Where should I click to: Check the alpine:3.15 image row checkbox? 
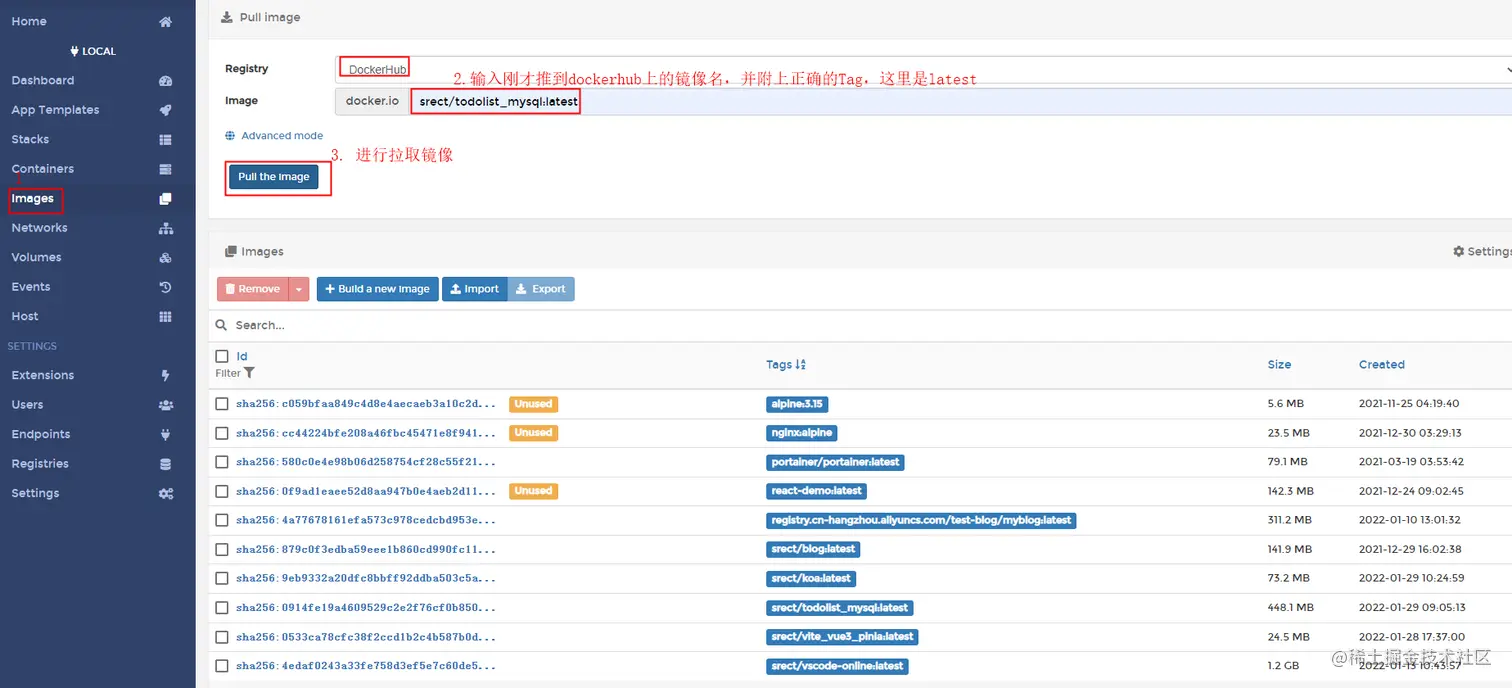point(222,404)
